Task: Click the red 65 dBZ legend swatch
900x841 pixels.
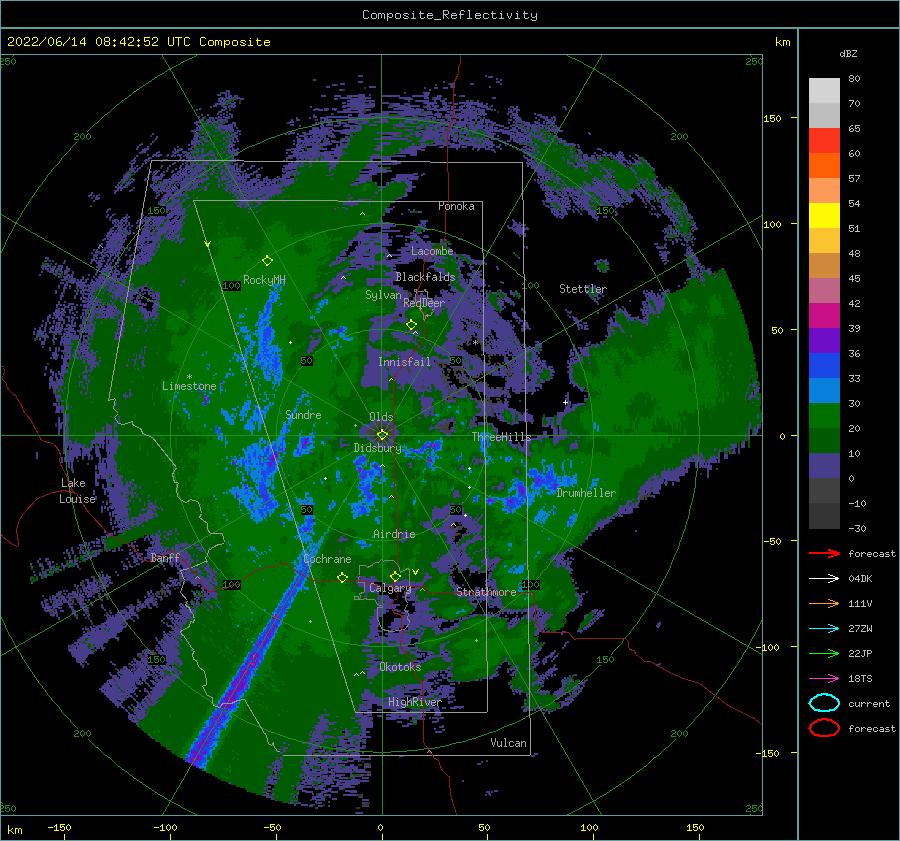Action: 824,140
